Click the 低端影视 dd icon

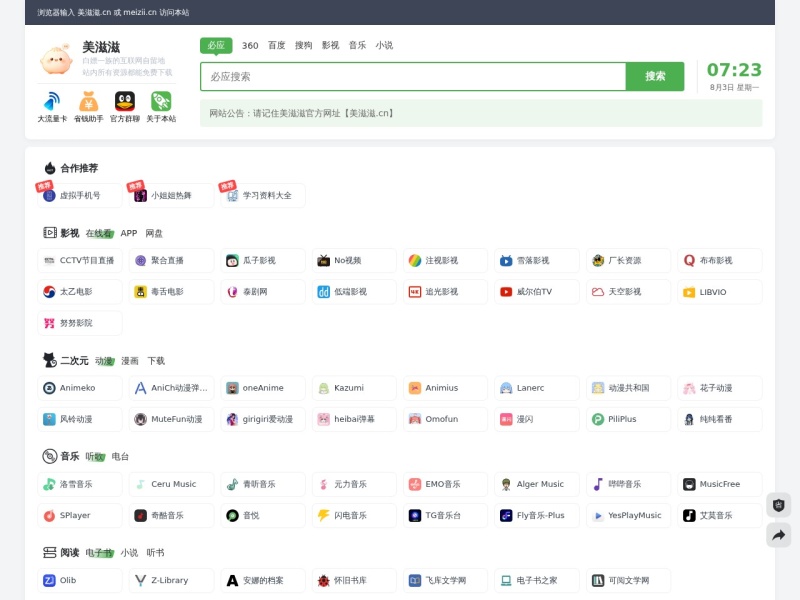coord(323,292)
